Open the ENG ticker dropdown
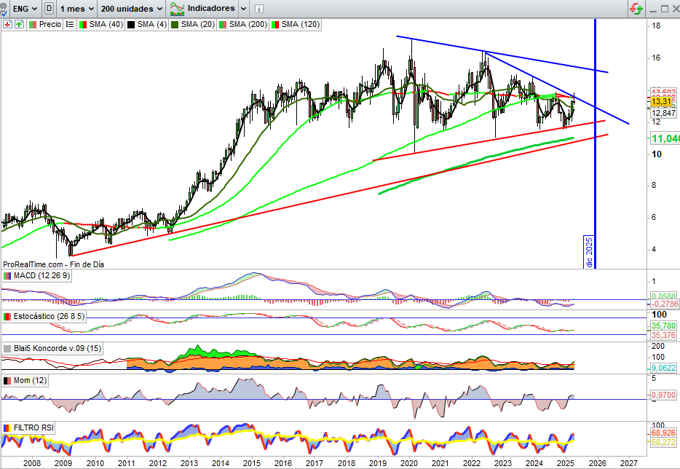Screen dimensions: 680x469 [25, 8]
